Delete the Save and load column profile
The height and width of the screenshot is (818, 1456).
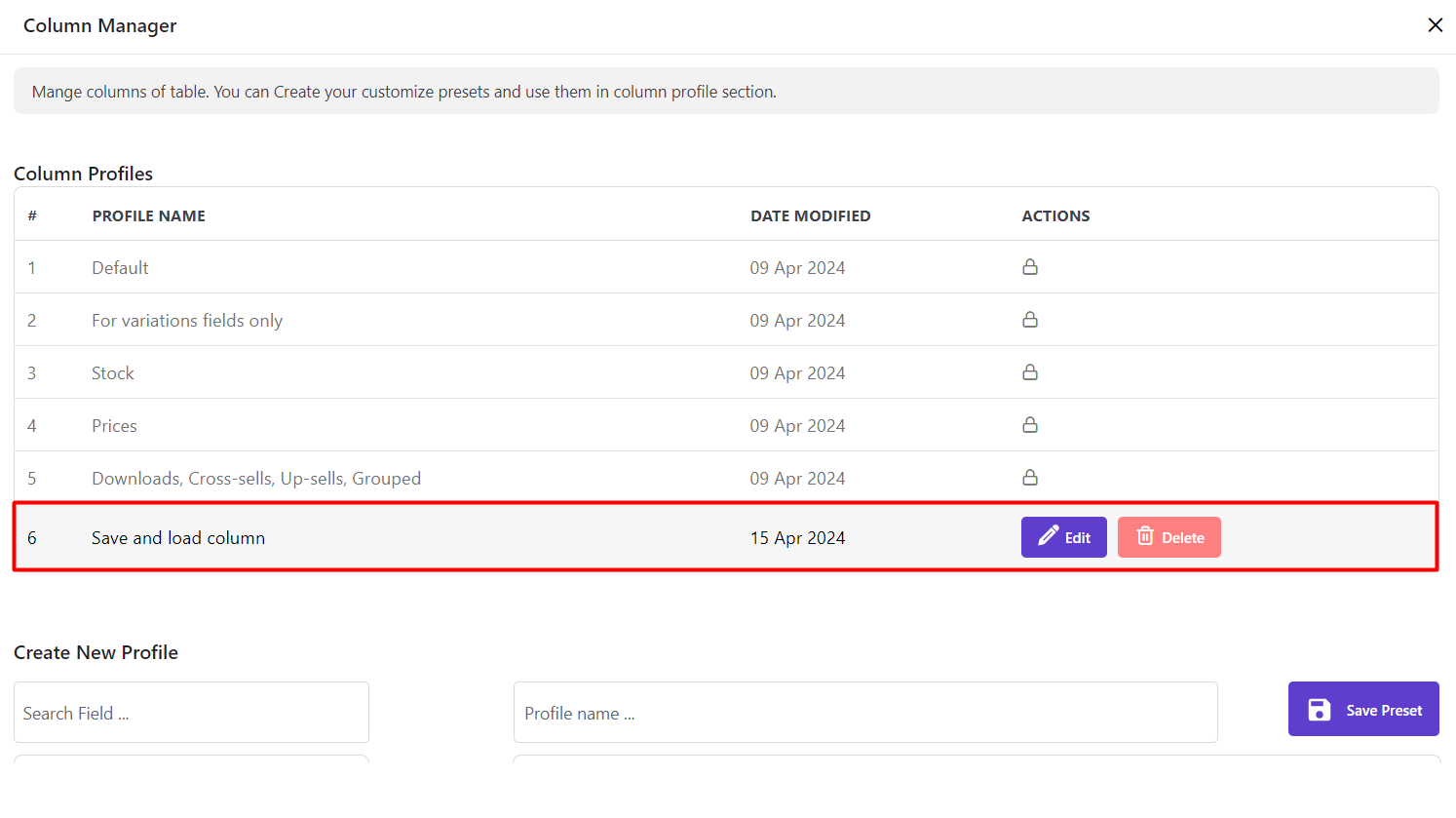pyautogui.click(x=1169, y=537)
